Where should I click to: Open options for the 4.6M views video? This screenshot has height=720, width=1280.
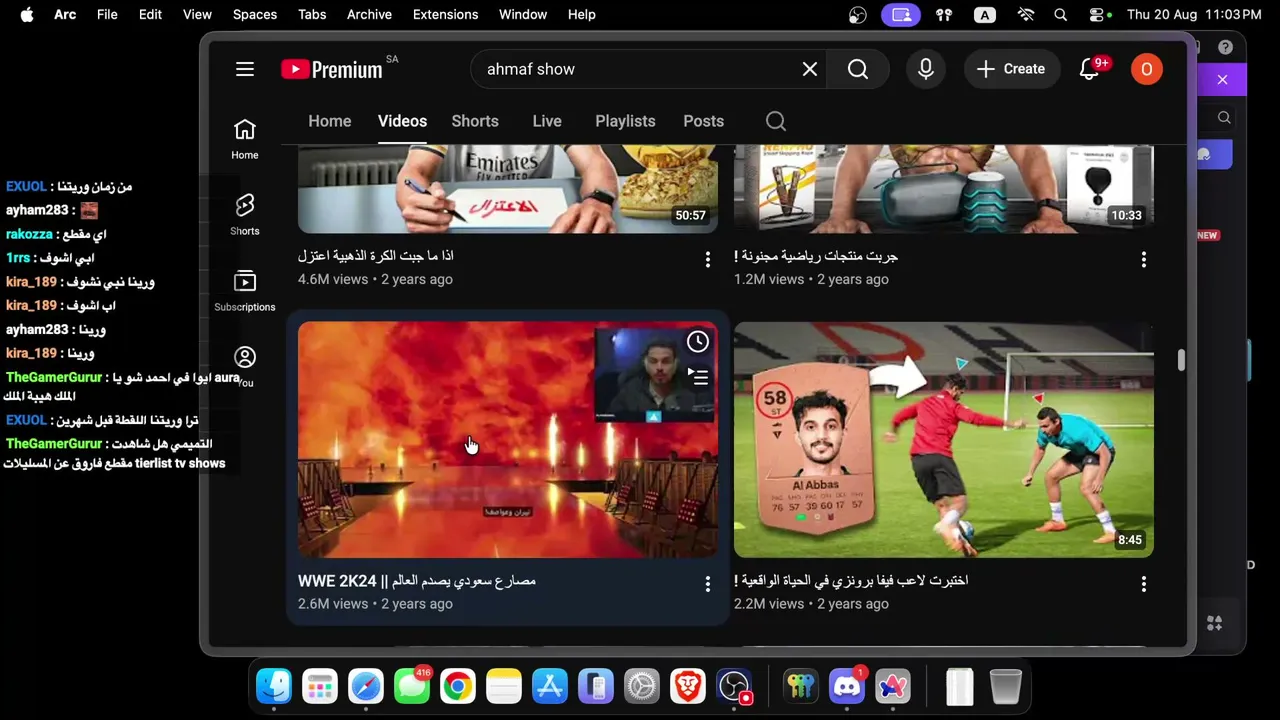pyautogui.click(x=708, y=259)
